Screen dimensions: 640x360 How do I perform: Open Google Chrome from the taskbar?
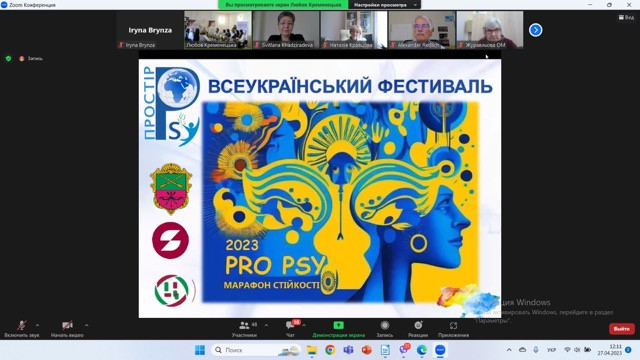click(330, 350)
